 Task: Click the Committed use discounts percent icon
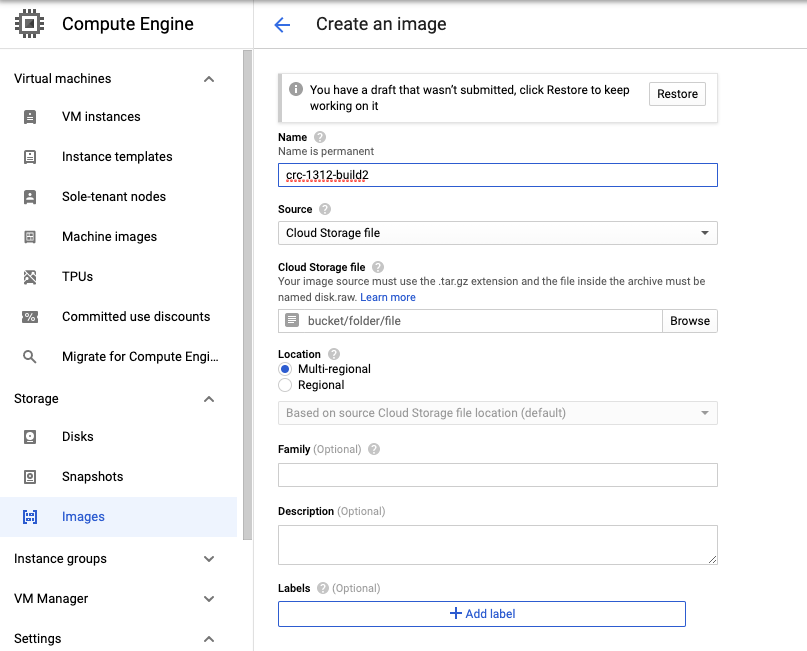30,317
